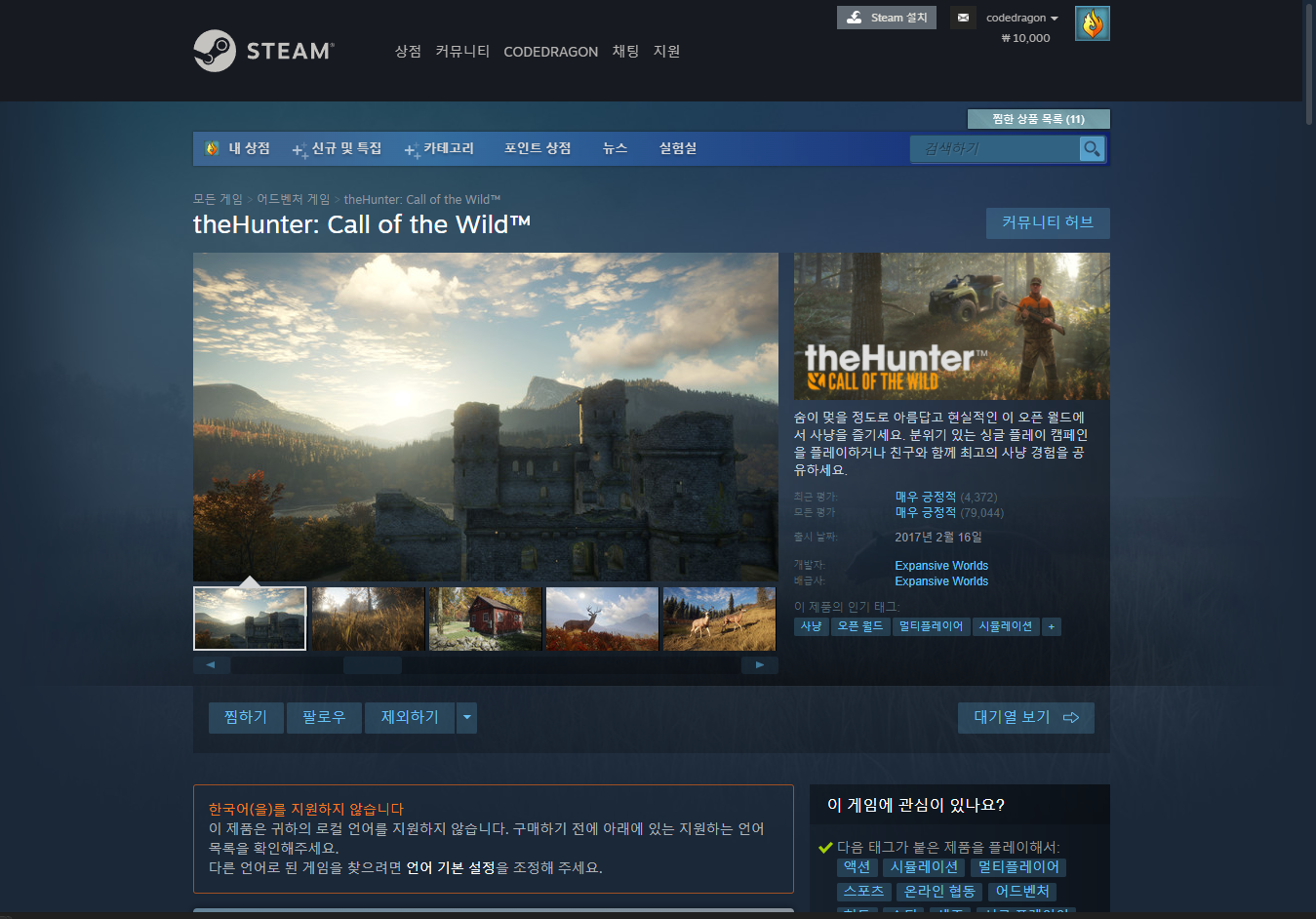
Task: Click the 찜하기 button
Action: [246, 718]
